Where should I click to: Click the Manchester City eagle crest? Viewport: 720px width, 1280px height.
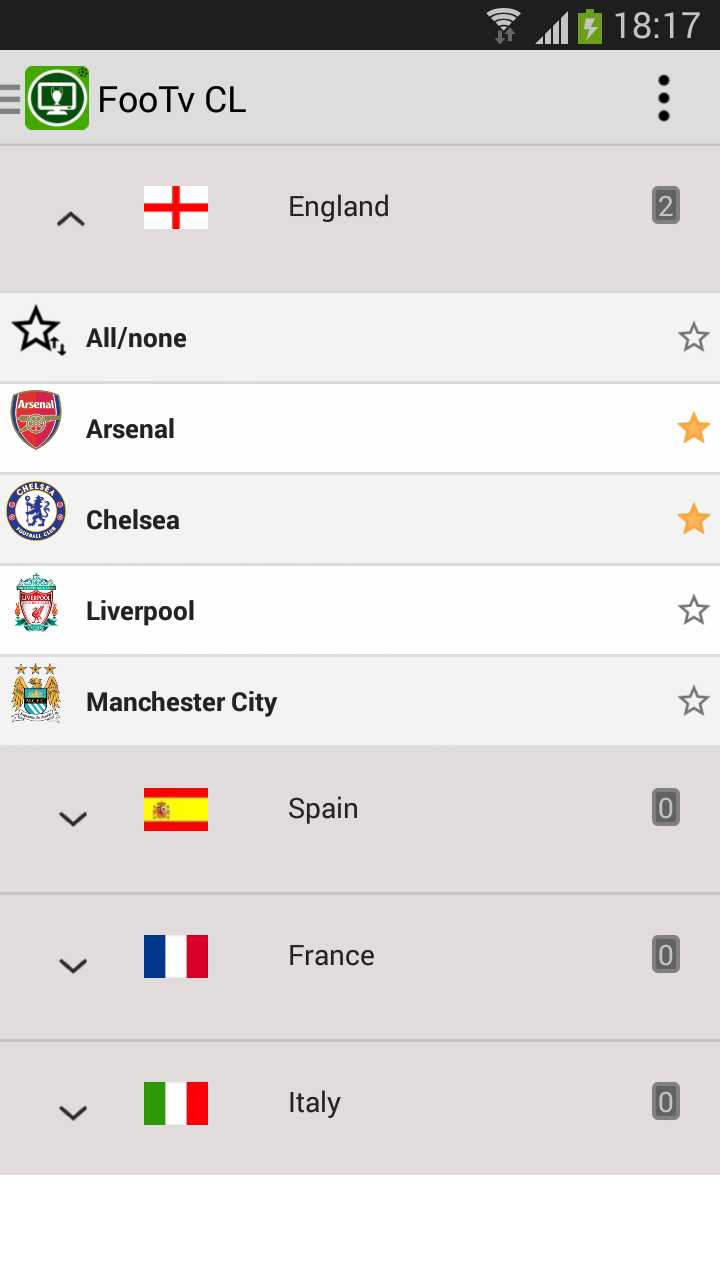pos(36,693)
